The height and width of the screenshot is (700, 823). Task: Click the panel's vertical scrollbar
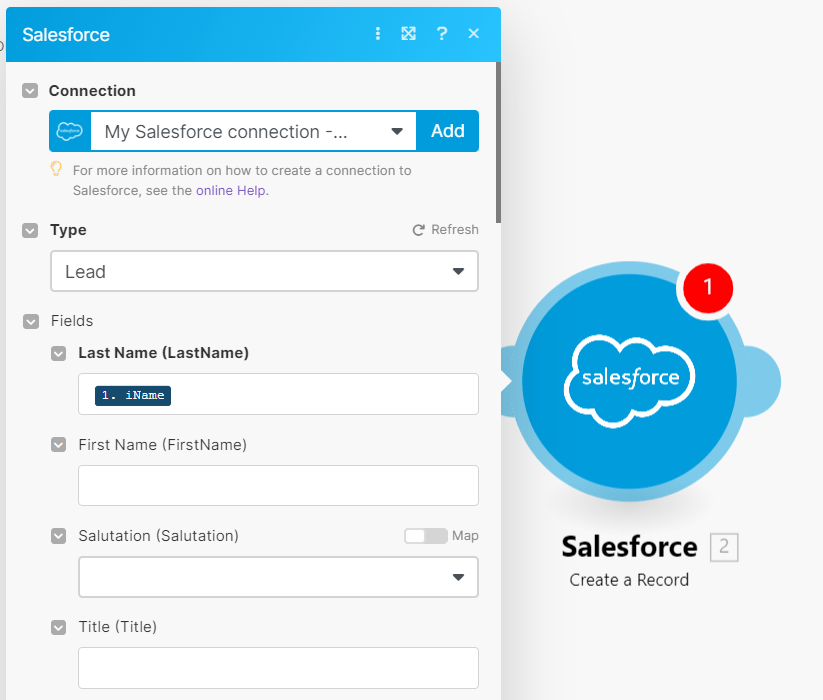tap(498, 143)
